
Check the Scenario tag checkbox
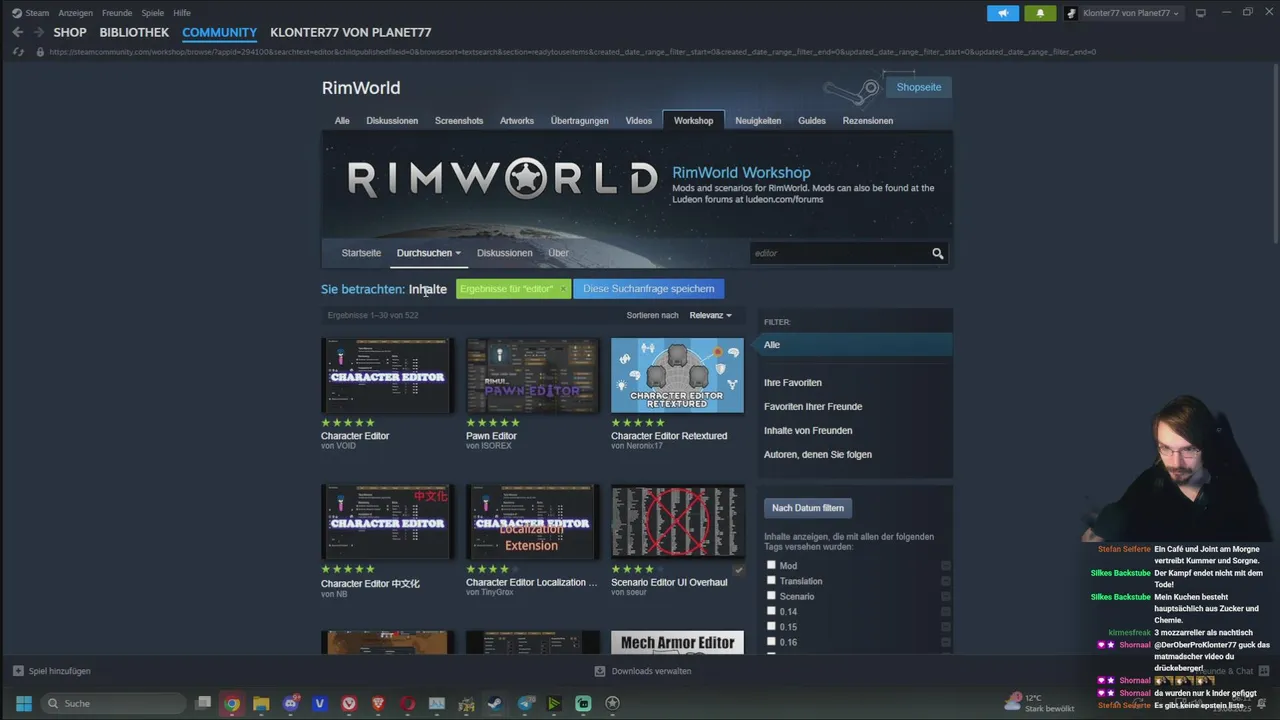click(771, 595)
